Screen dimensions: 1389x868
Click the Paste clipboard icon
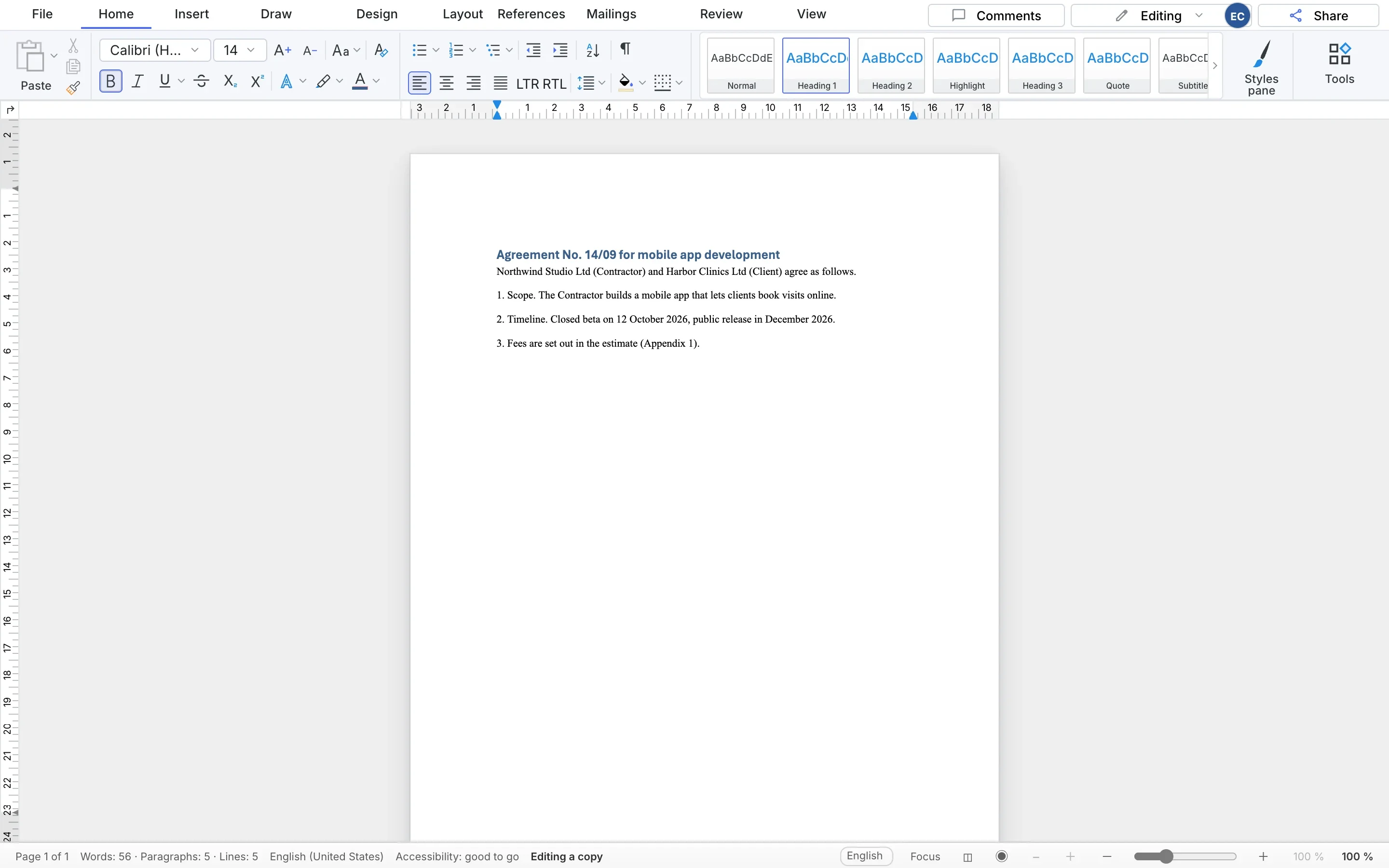coord(30,55)
